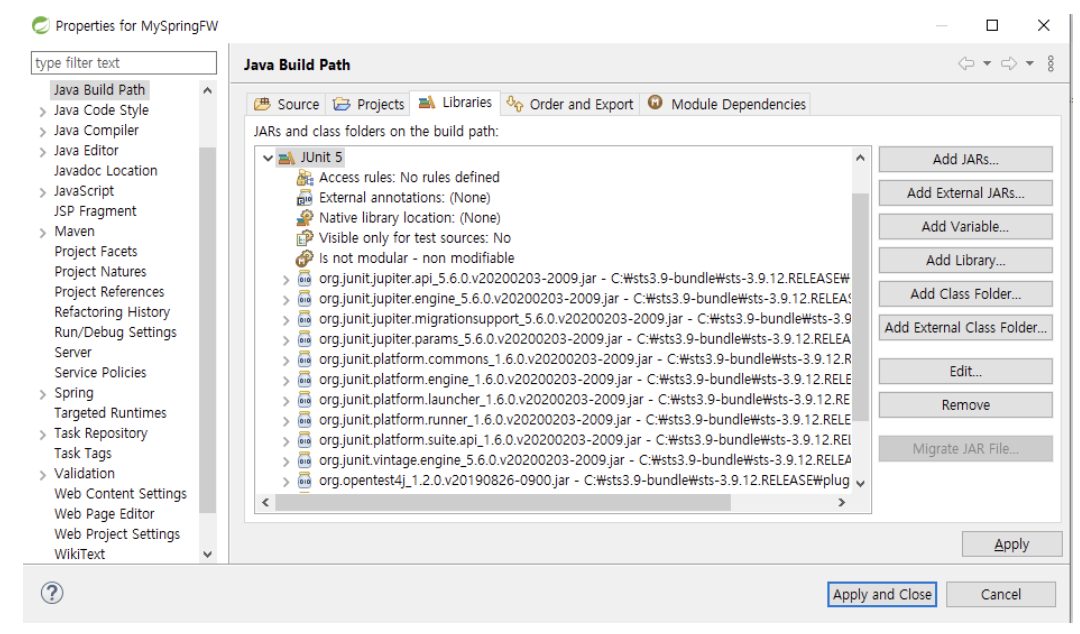Click the Add Variable... button
1080x634 pixels.
click(965, 227)
